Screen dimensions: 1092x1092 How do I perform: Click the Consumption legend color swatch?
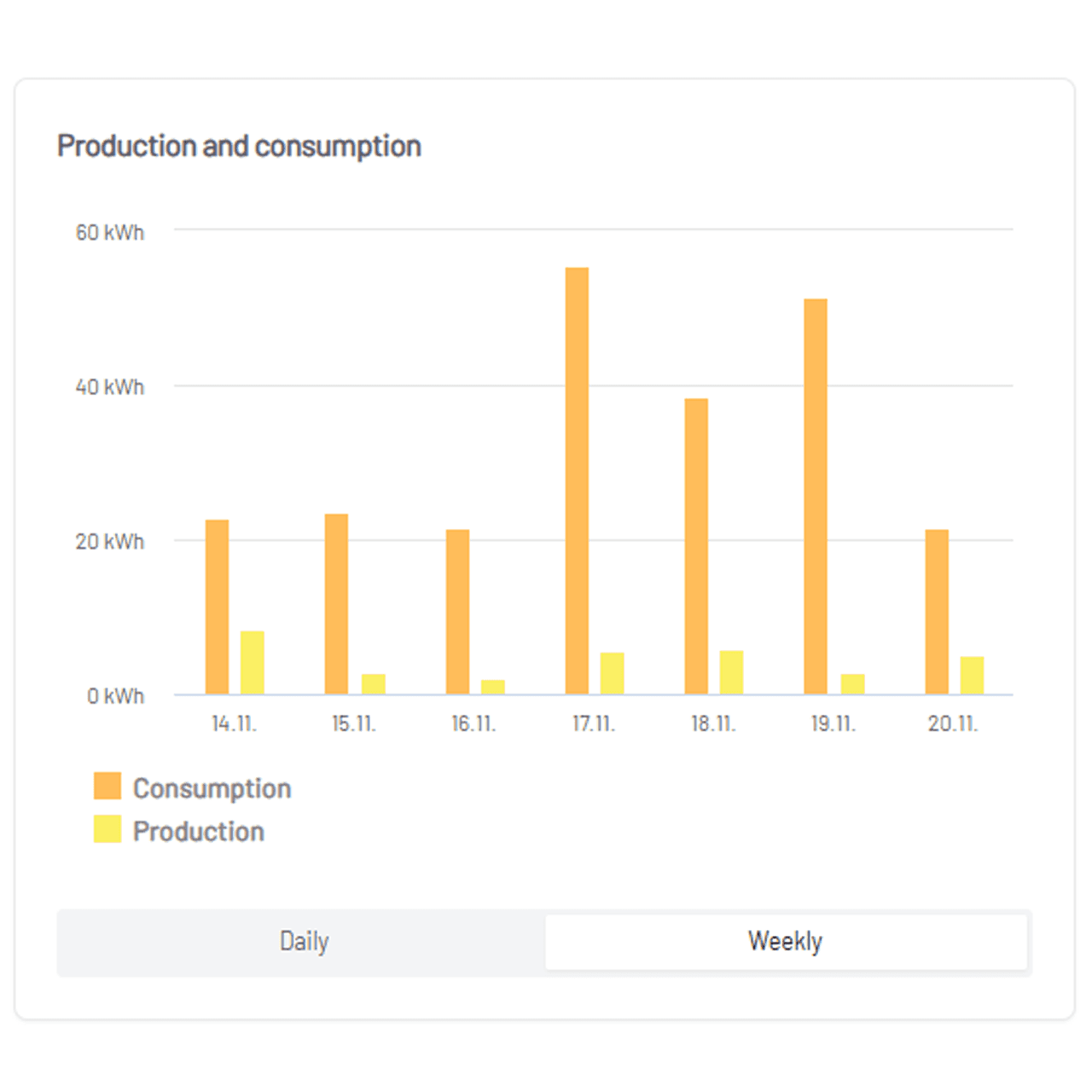coord(108,787)
